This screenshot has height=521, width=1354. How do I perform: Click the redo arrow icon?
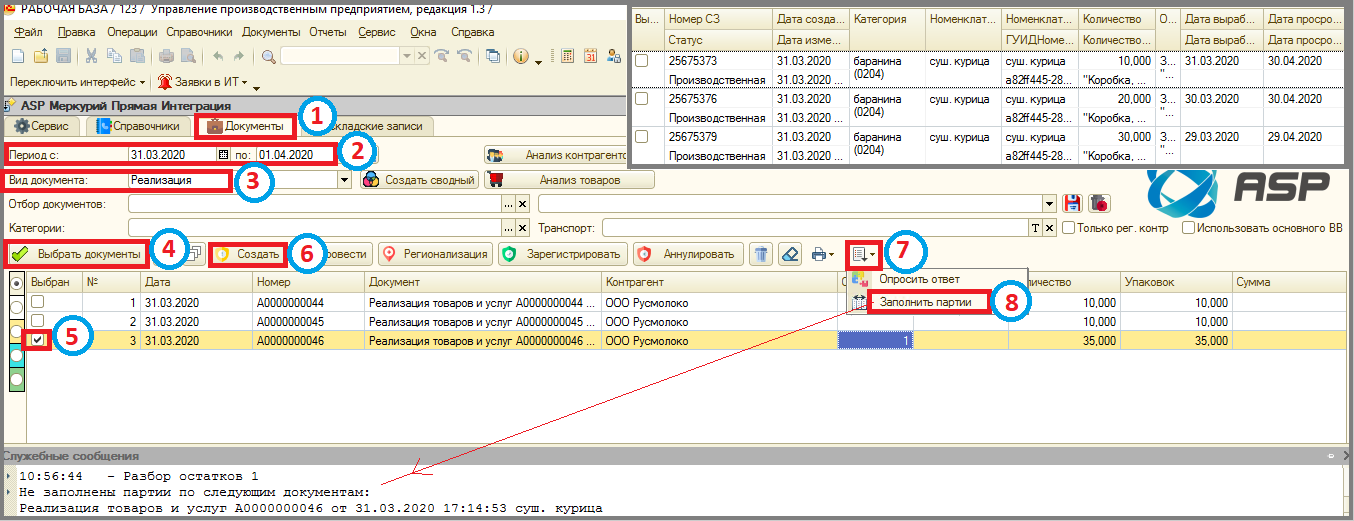pyautogui.click(x=239, y=56)
